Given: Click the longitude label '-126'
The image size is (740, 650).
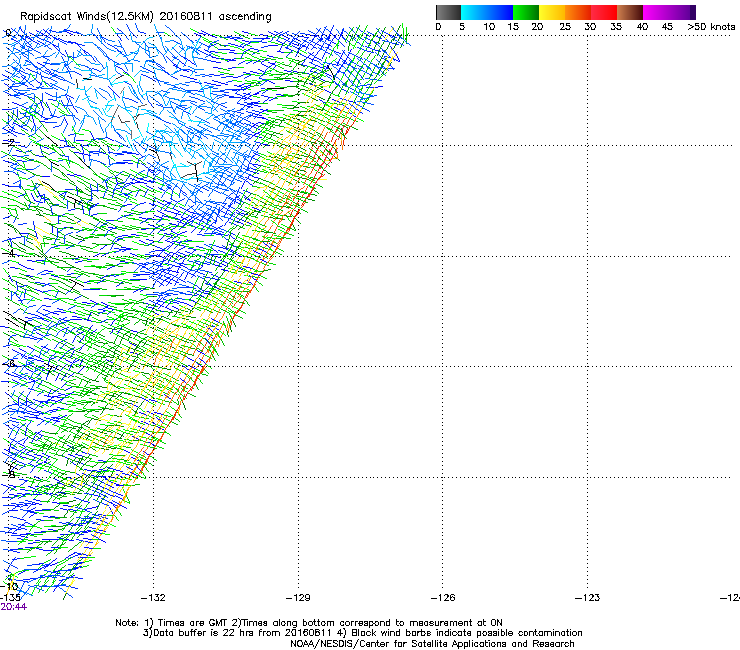Looking at the screenshot, I should tap(443, 598).
